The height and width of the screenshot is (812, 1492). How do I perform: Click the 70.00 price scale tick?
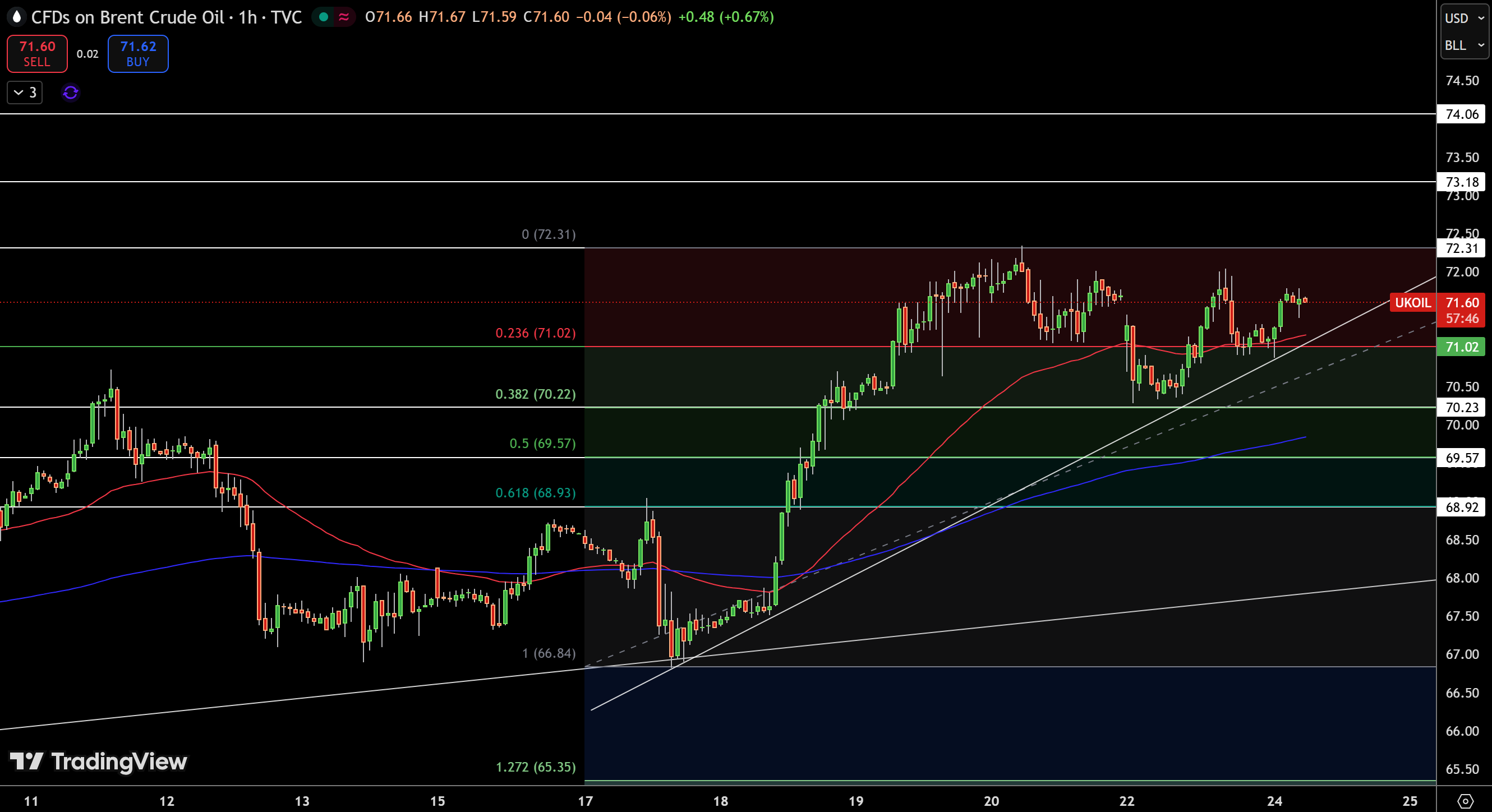tap(1462, 425)
